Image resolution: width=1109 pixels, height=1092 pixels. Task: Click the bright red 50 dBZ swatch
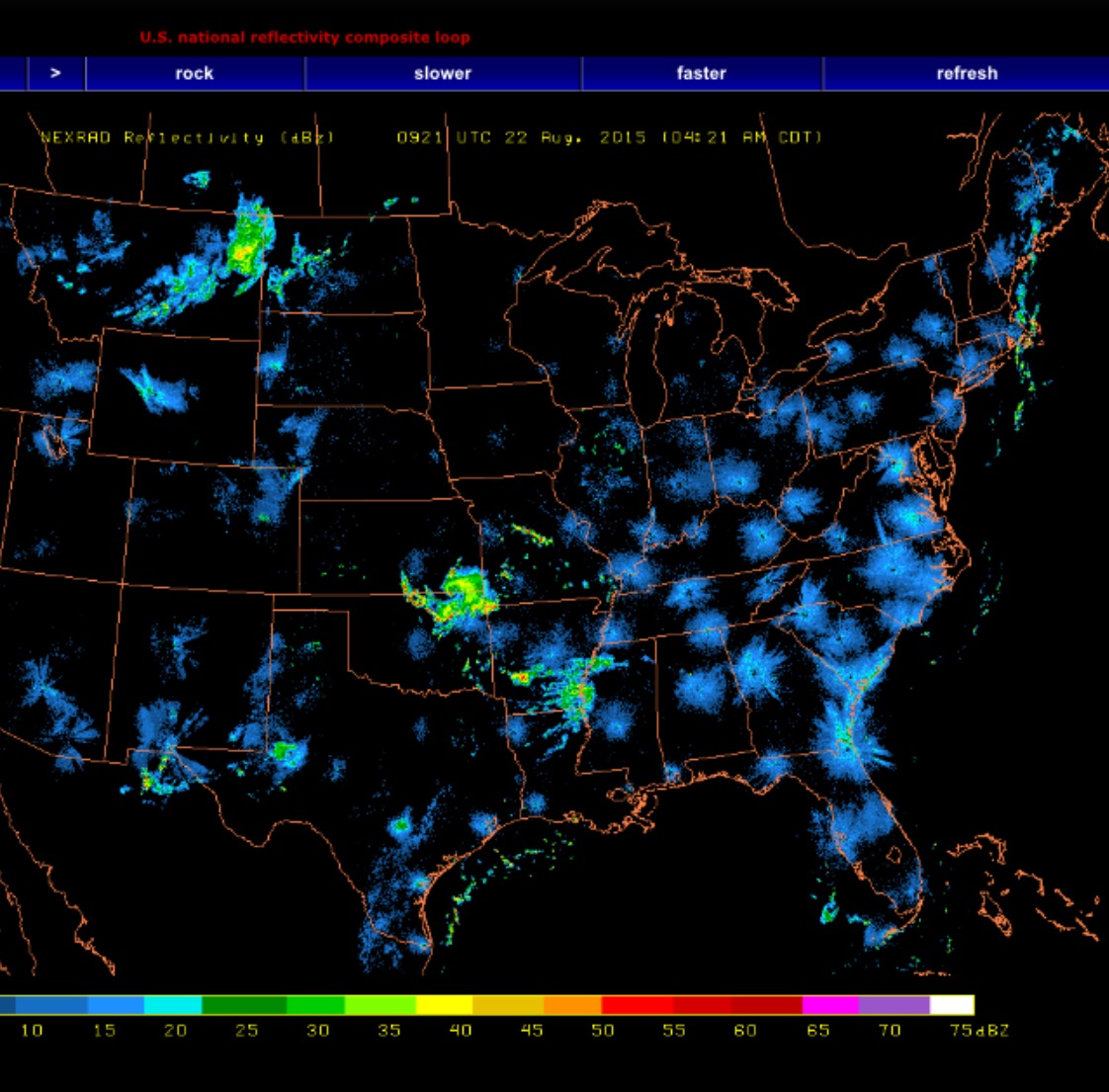(x=638, y=1005)
